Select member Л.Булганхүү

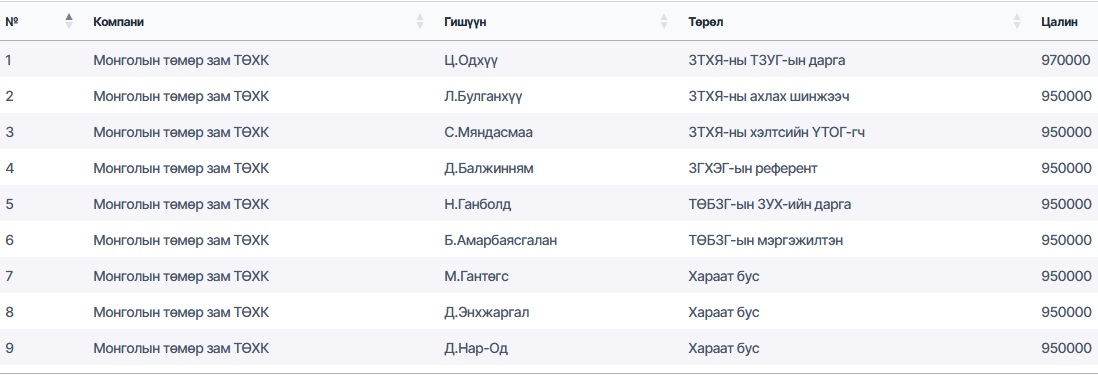483,97
